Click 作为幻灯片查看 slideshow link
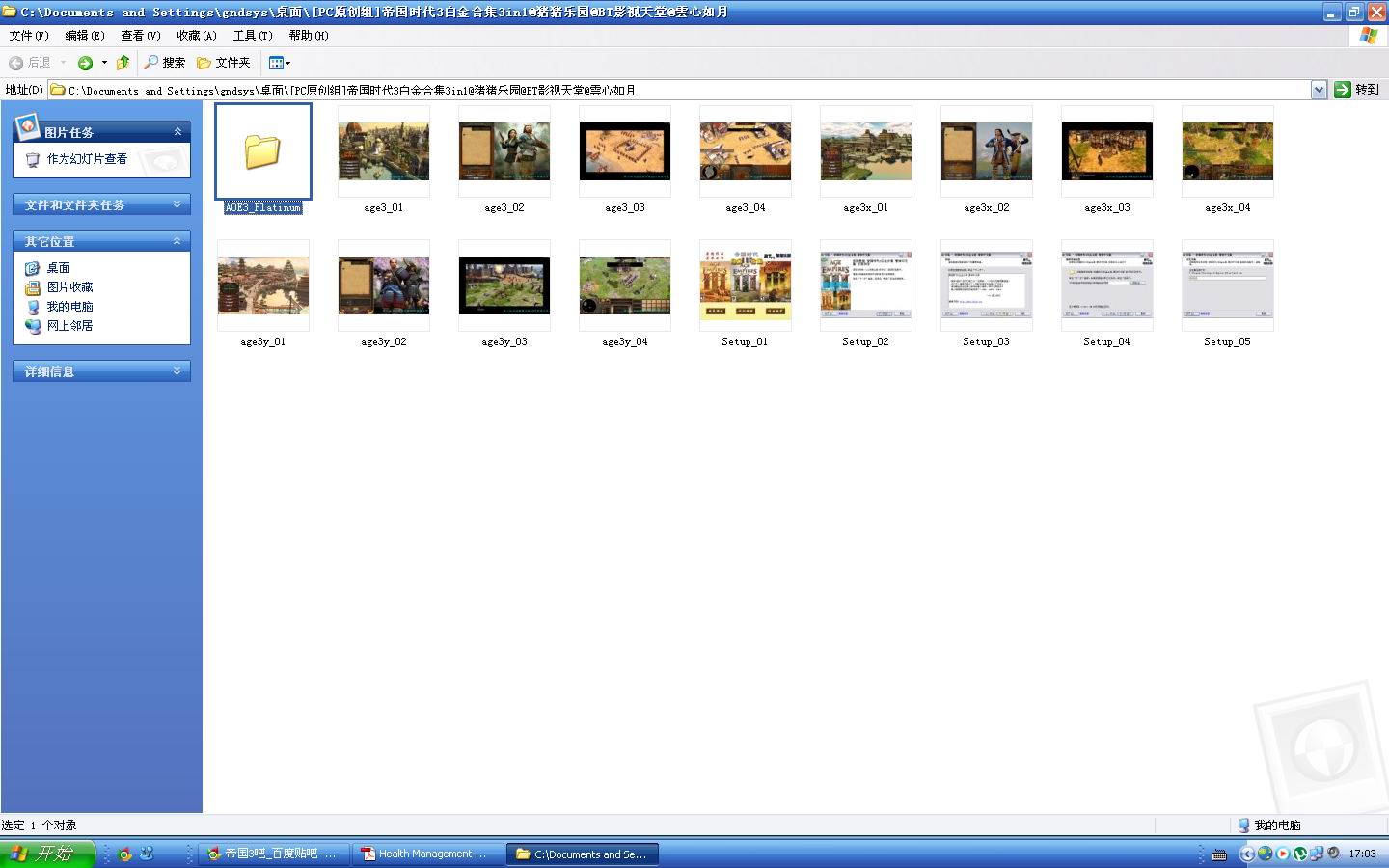The height and width of the screenshot is (868, 1389). [87, 159]
